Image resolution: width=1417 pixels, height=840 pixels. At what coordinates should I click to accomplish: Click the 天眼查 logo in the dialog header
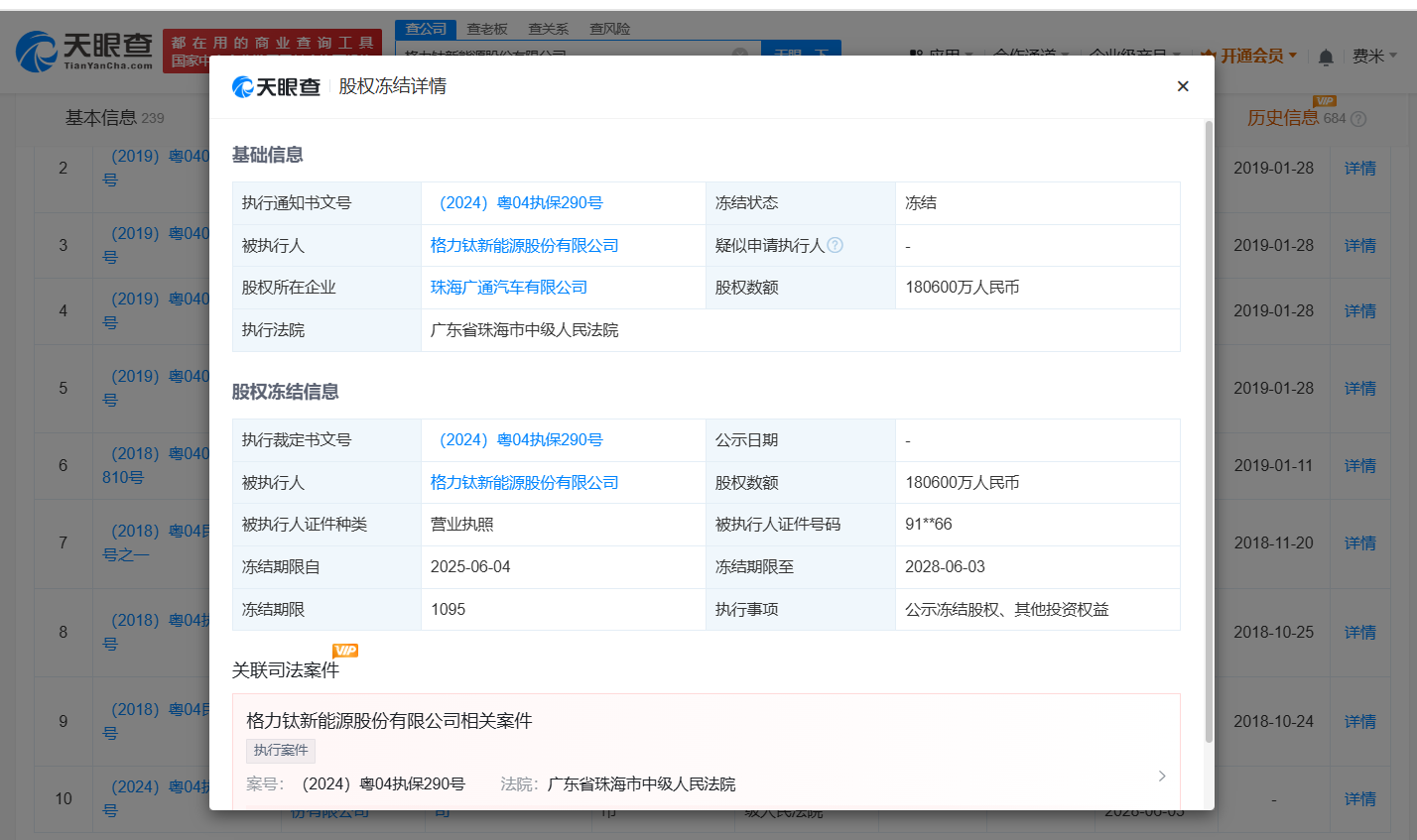coord(276,87)
